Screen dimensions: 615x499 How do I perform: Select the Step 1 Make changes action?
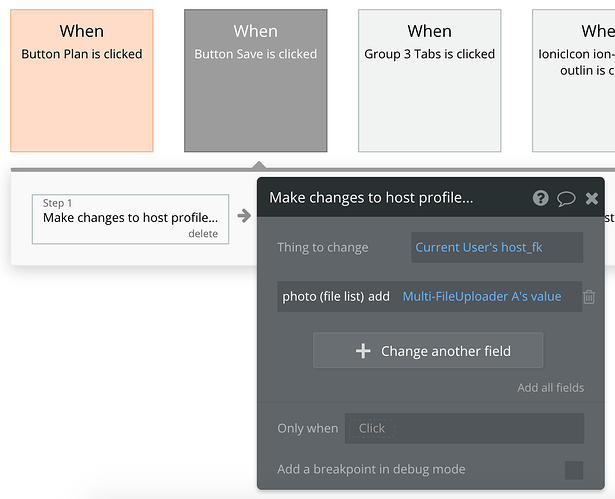point(130,218)
